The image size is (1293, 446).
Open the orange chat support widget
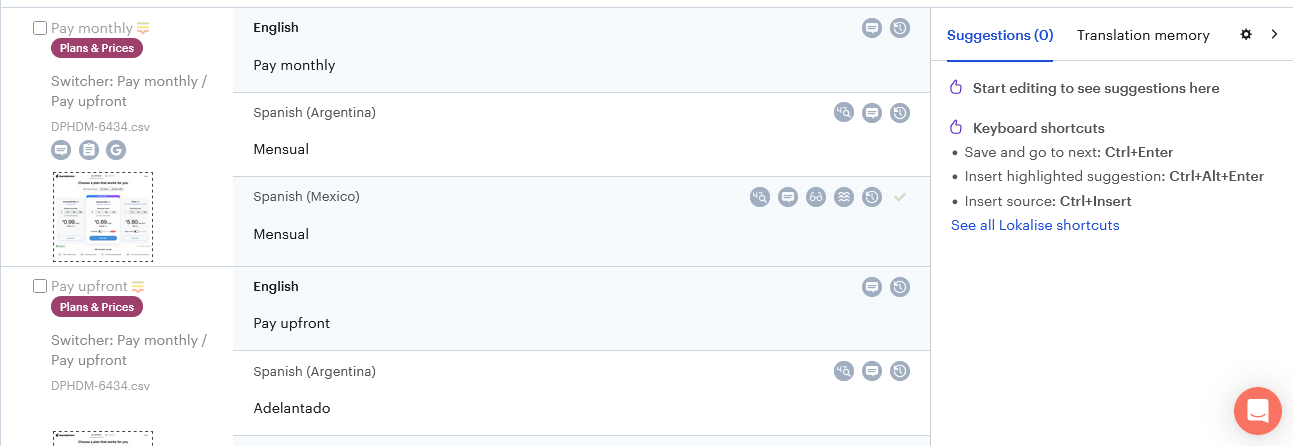(x=1257, y=410)
